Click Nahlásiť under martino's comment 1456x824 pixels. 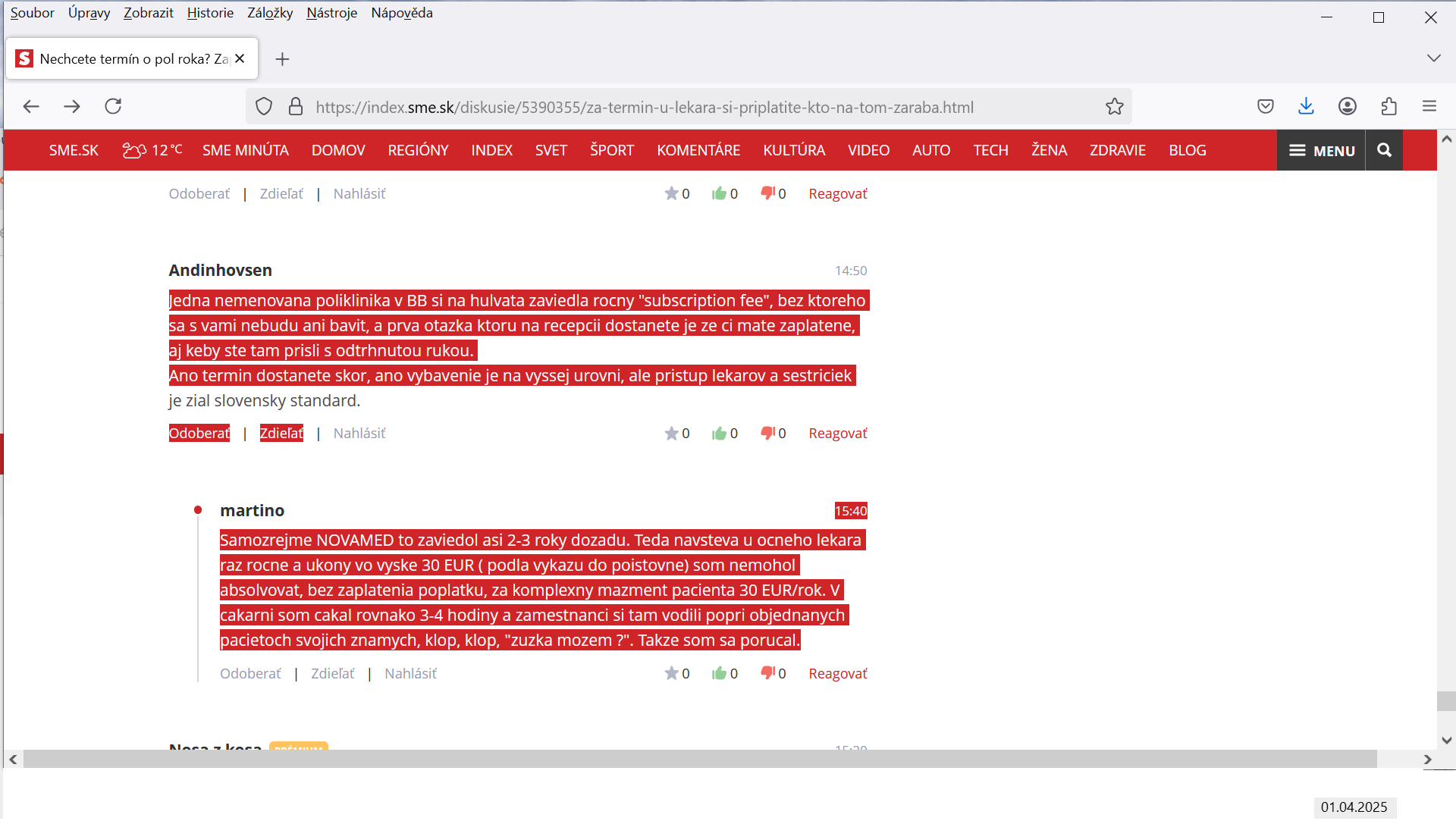(x=410, y=674)
